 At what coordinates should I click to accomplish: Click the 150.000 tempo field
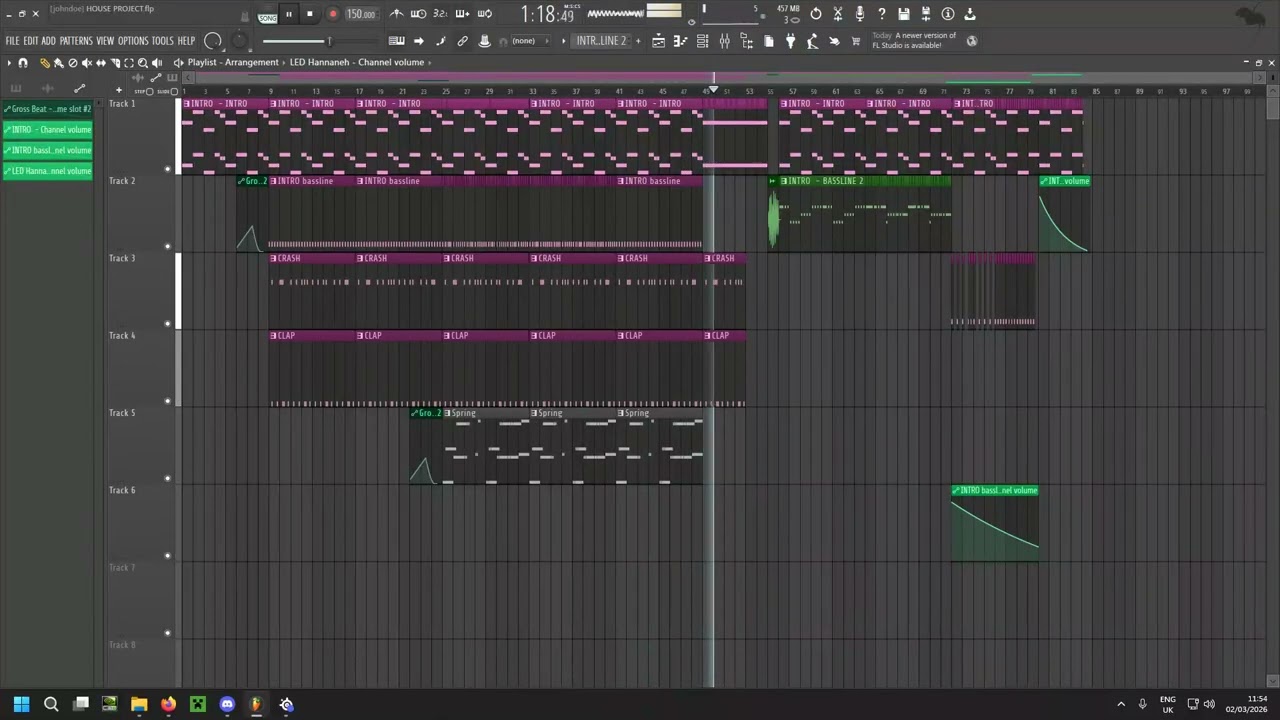click(x=360, y=14)
